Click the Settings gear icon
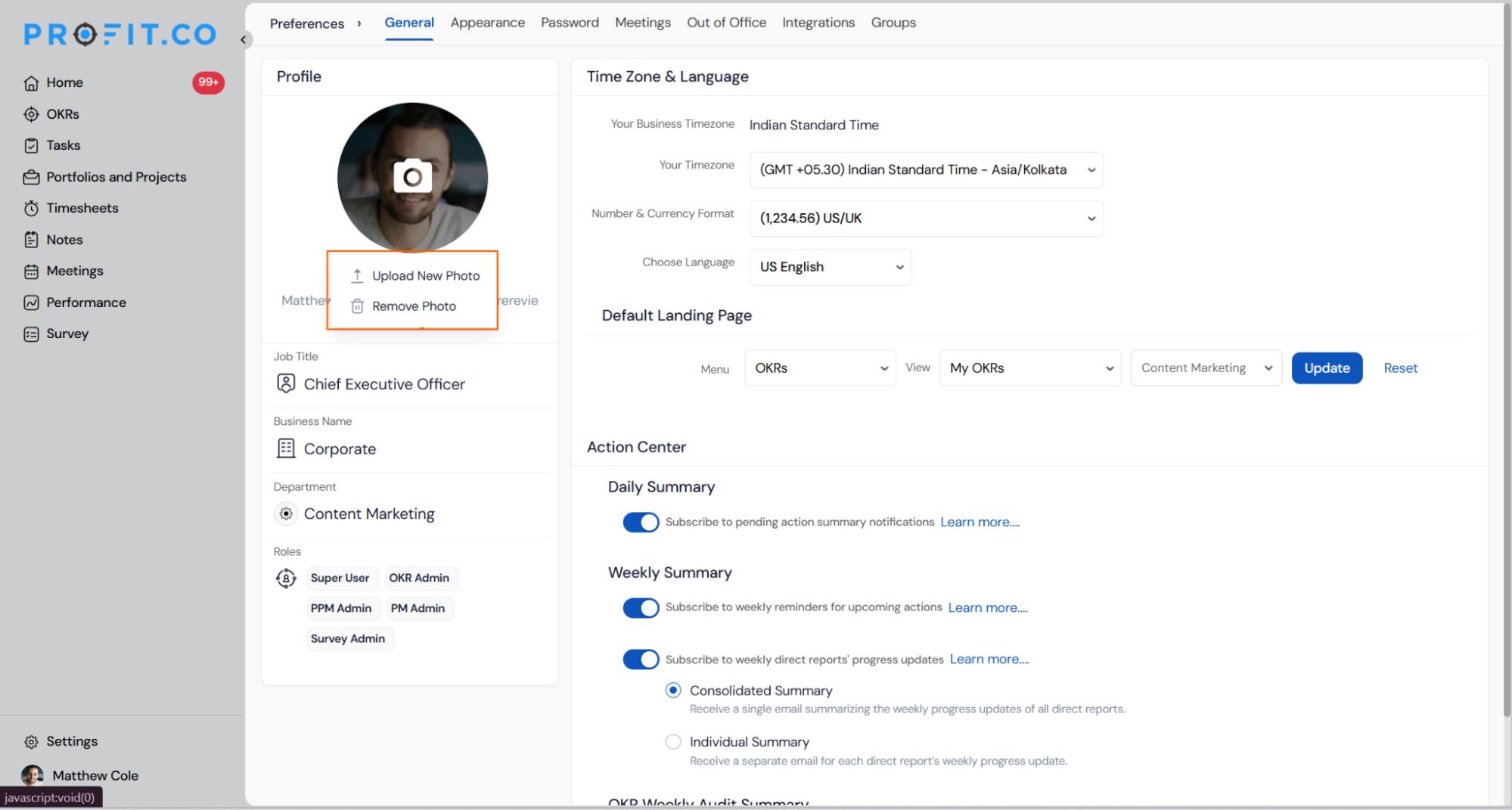The width and height of the screenshot is (1512, 810). point(31,742)
